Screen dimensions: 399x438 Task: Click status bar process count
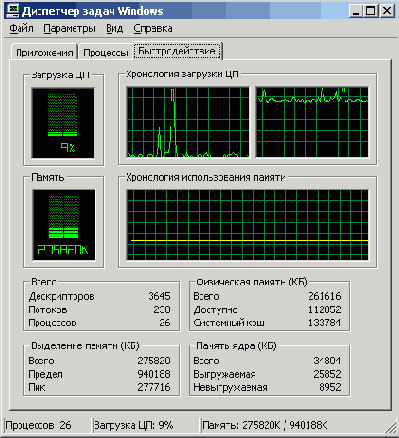(x=39, y=425)
